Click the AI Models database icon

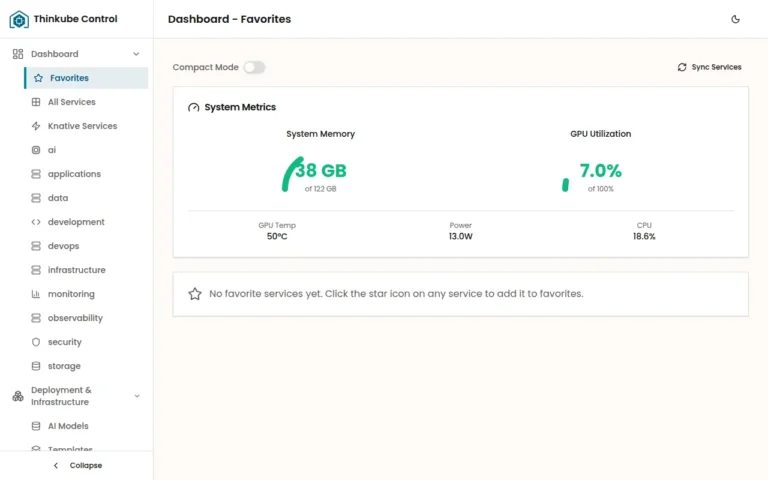pos(36,426)
